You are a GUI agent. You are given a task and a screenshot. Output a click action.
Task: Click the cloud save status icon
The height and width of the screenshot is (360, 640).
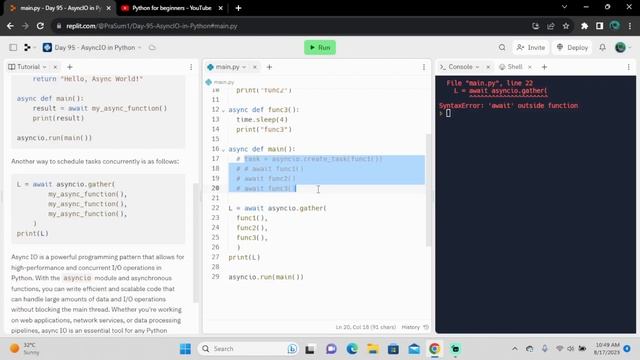(x=152, y=47)
